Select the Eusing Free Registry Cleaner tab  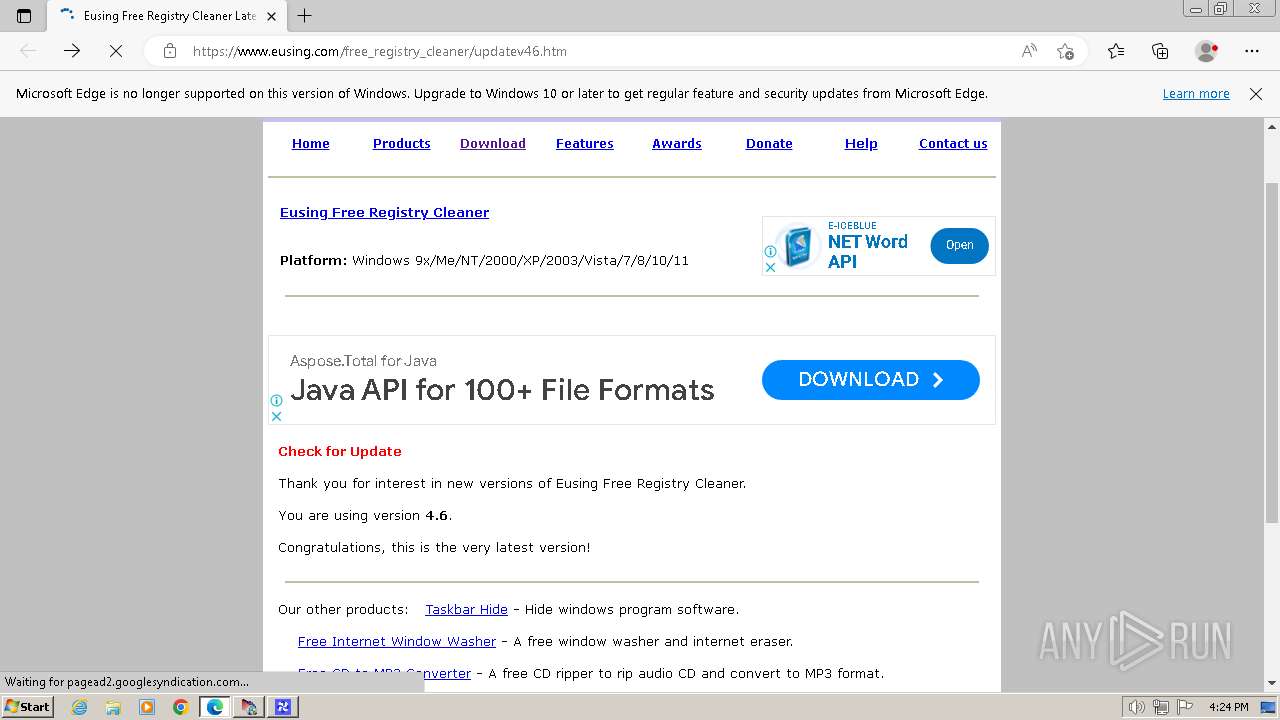[x=168, y=16]
